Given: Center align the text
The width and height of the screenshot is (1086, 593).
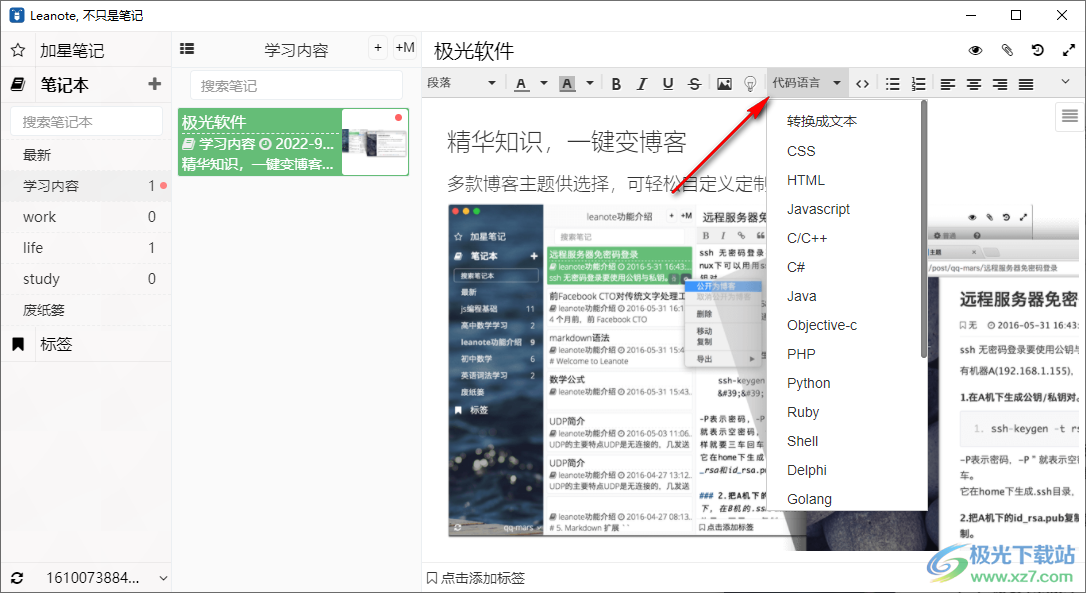Looking at the screenshot, I should pyautogui.click(x=974, y=84).
